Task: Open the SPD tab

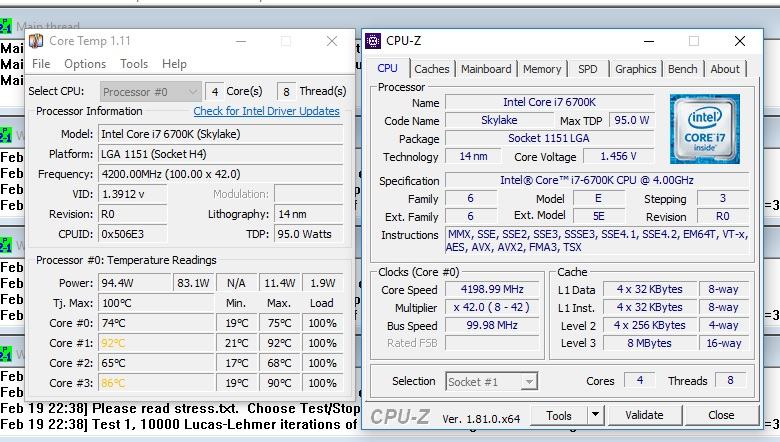Action: [587, 69]
